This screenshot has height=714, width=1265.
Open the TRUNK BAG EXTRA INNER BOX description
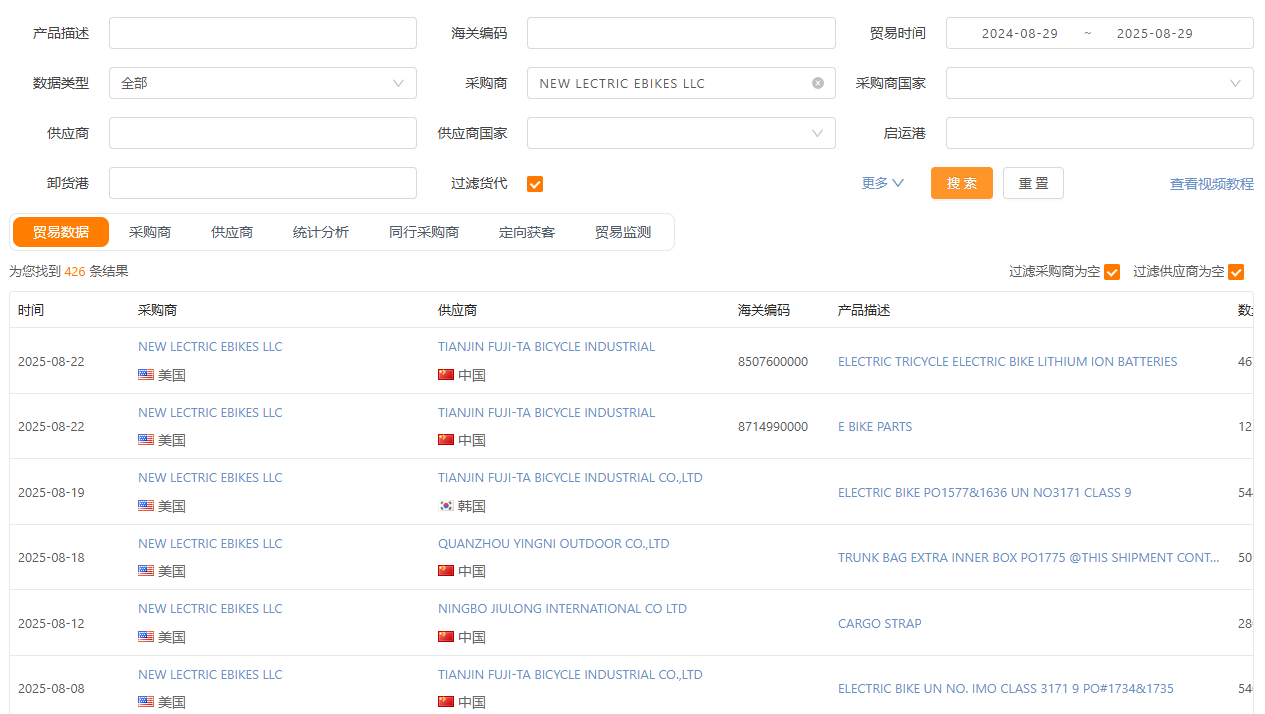(x=1029, y=558)
